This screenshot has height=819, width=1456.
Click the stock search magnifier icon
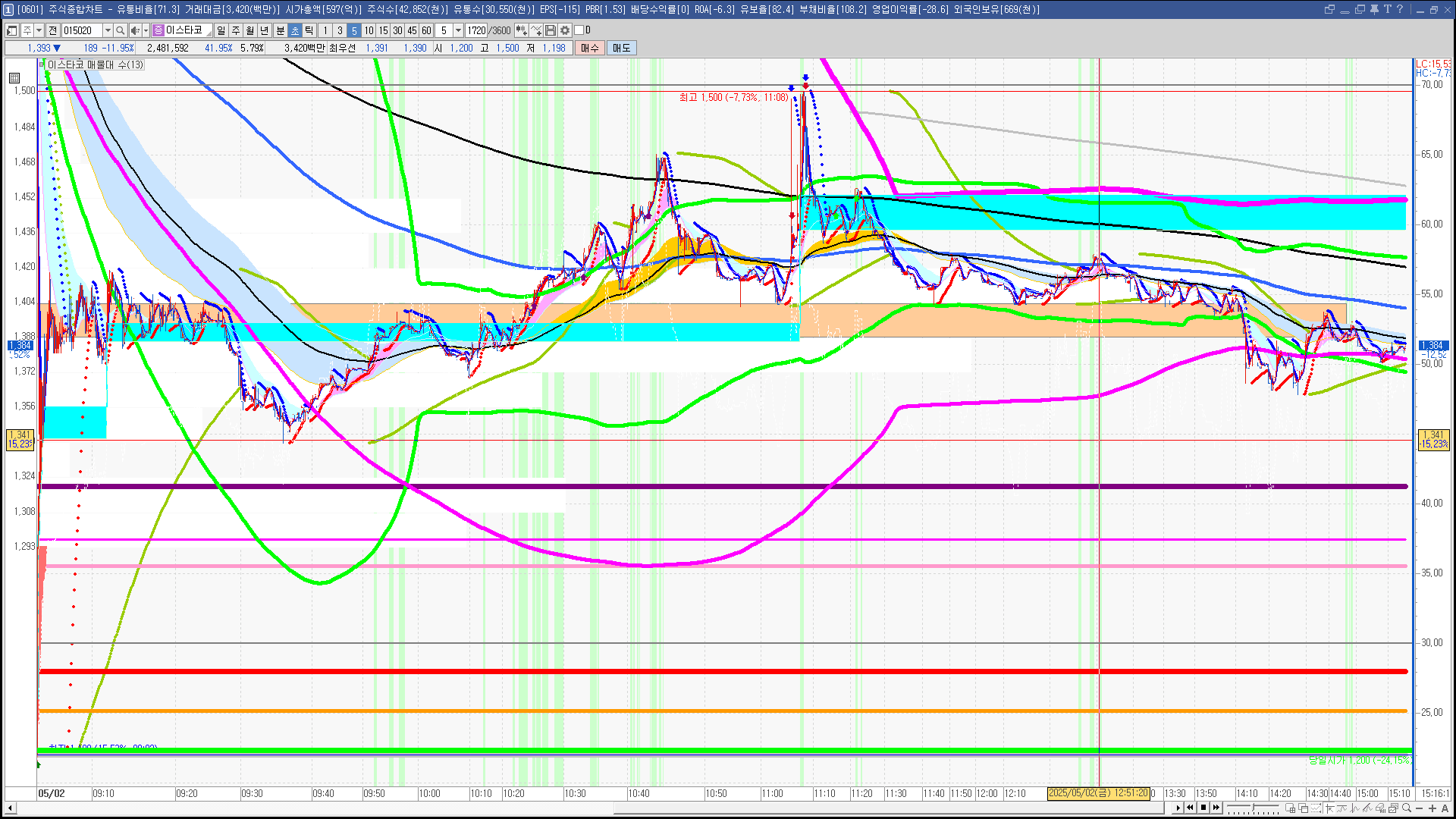coord(120,30)
